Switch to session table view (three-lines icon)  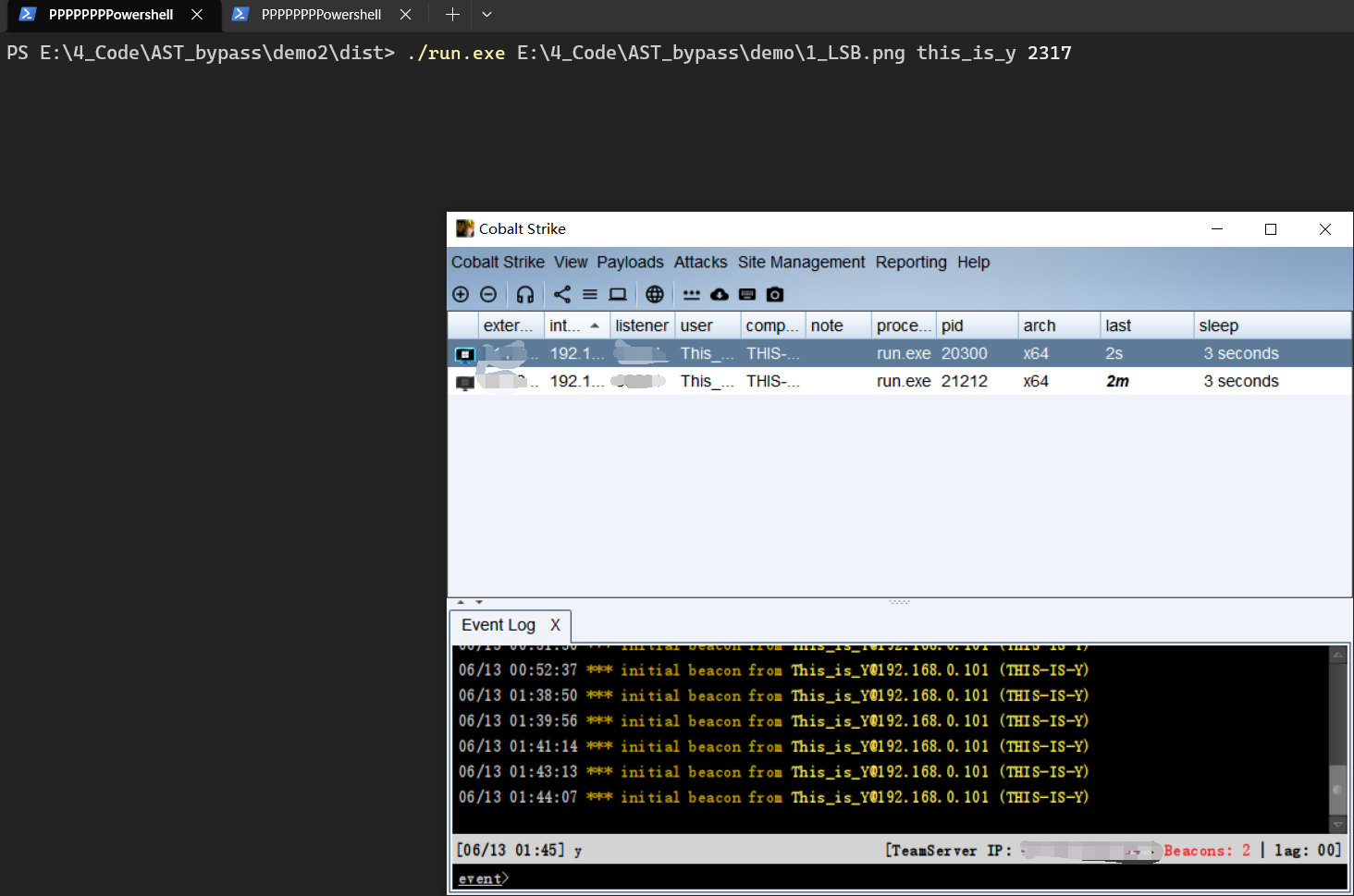coord(590,294)
